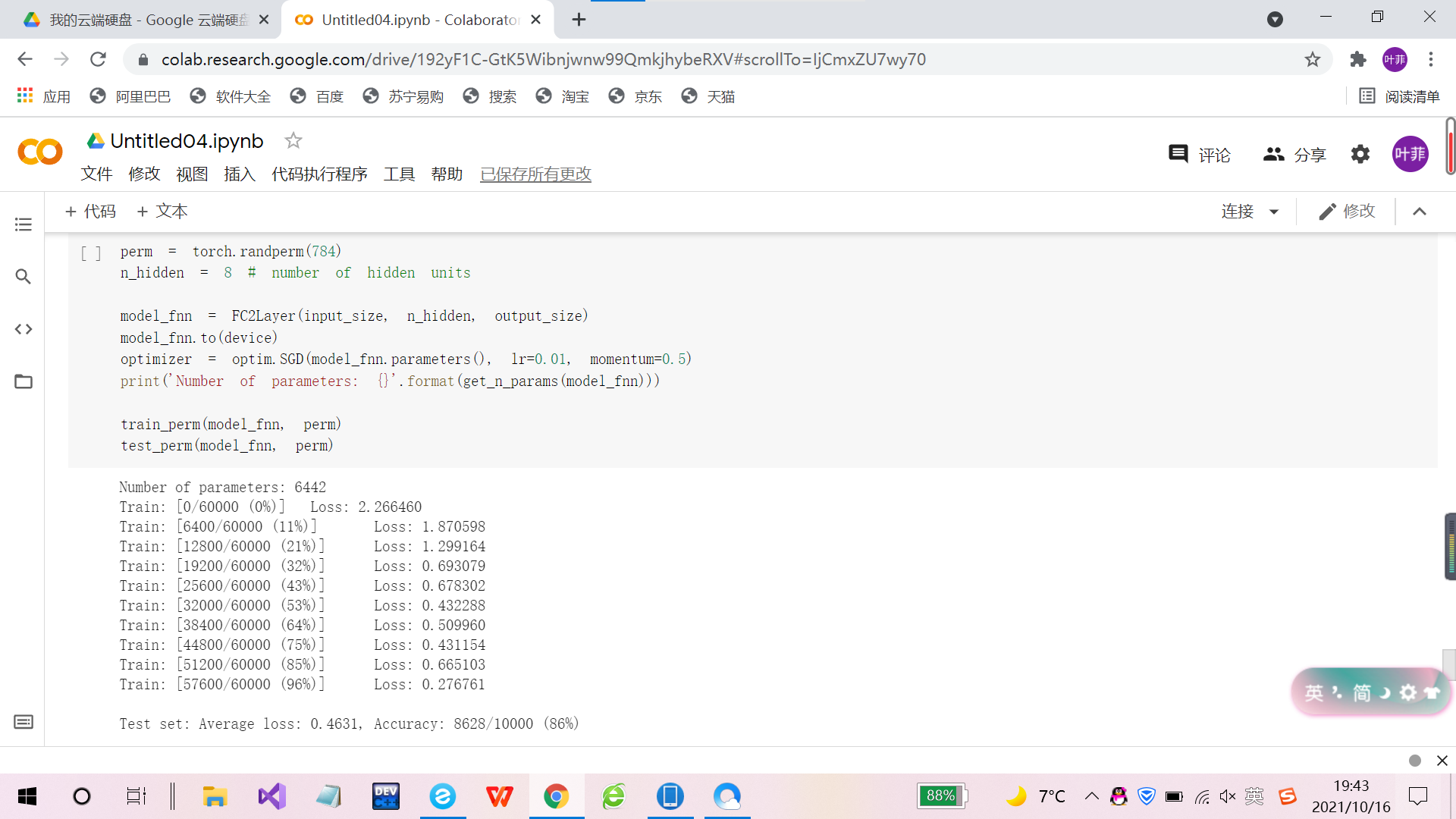Star the Untitled04.ipynb notebook title

point(293,140)
